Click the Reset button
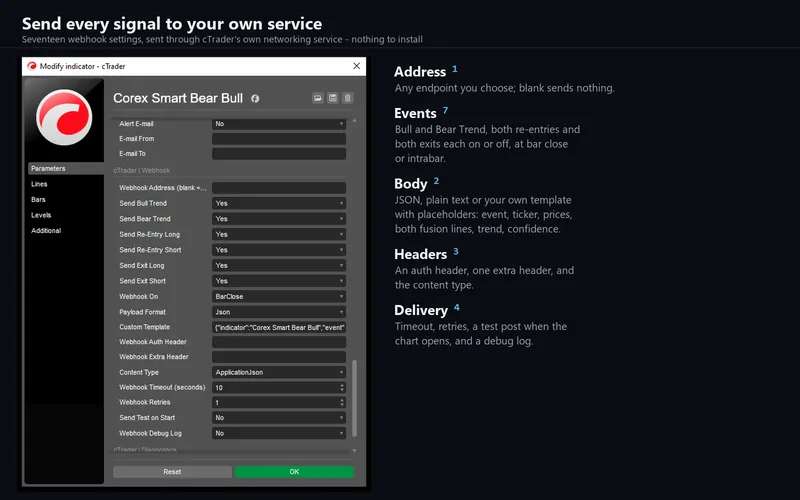This screenshot has width=800, height=500. pyautogui.click(x=172, y=472)
